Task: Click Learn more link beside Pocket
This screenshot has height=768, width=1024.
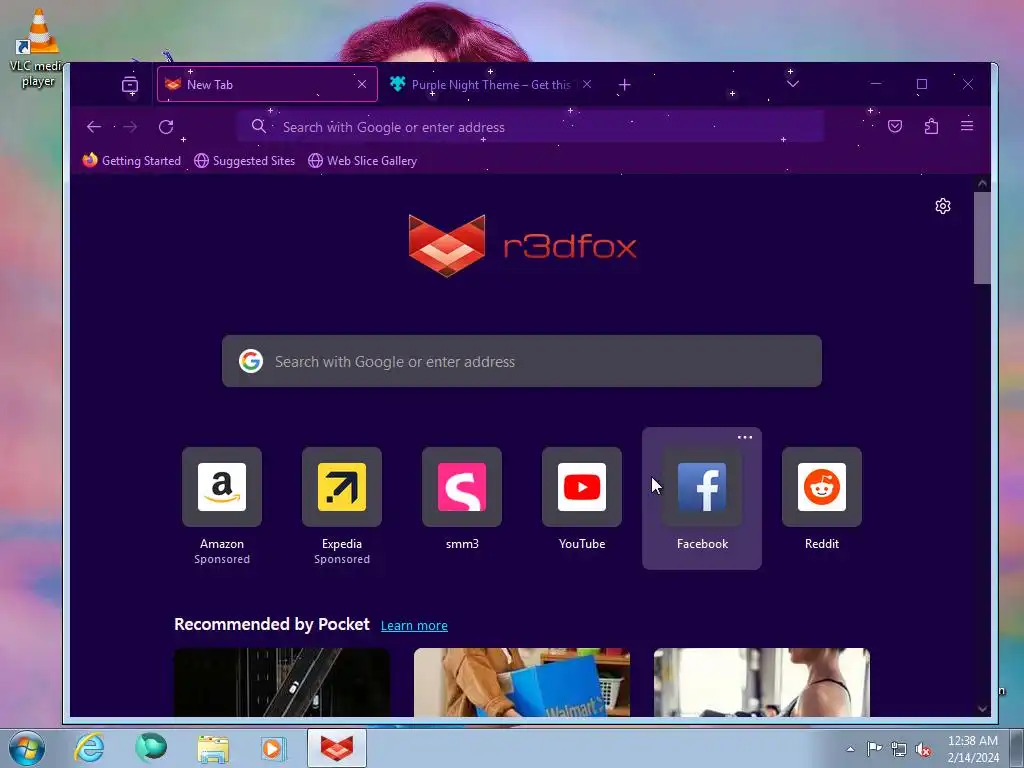Action: pyautogui.click(x=414, y=626)
